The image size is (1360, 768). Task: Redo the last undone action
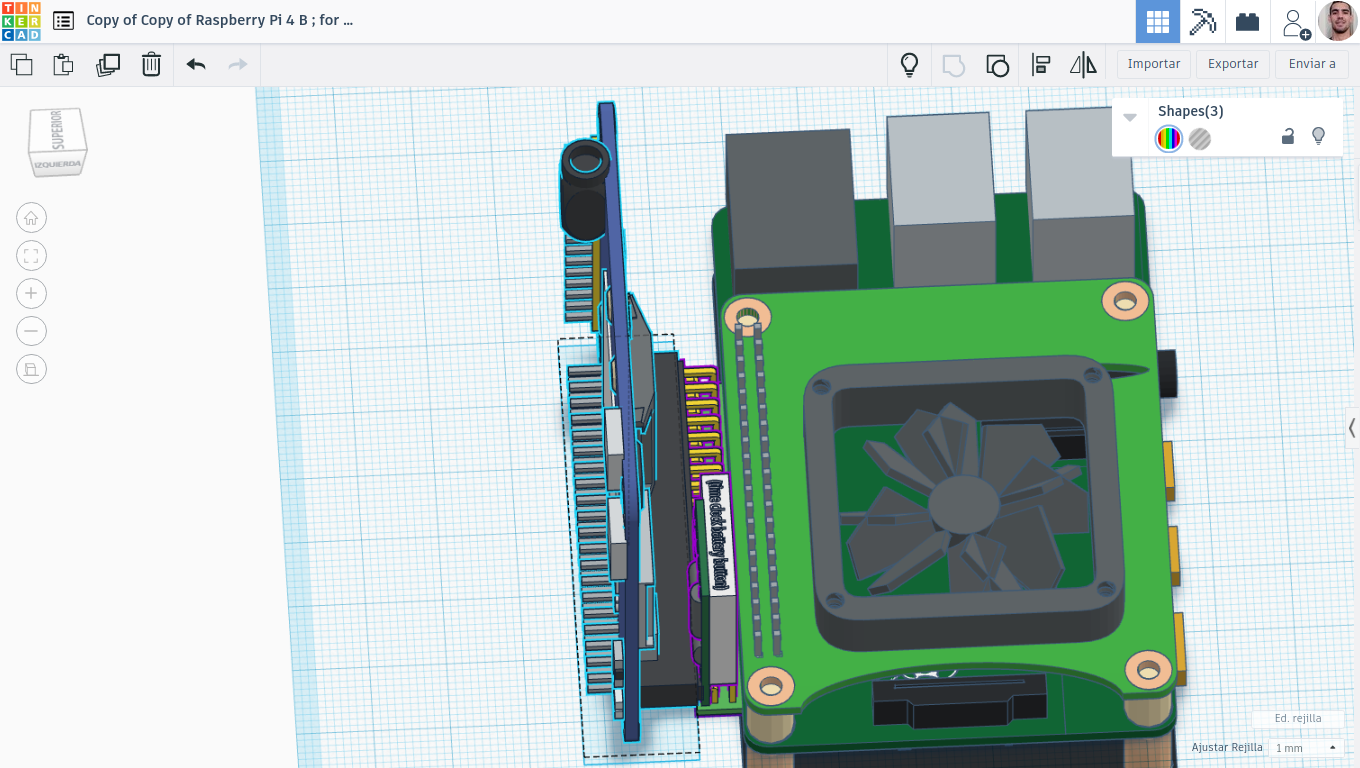coord(238,65)
